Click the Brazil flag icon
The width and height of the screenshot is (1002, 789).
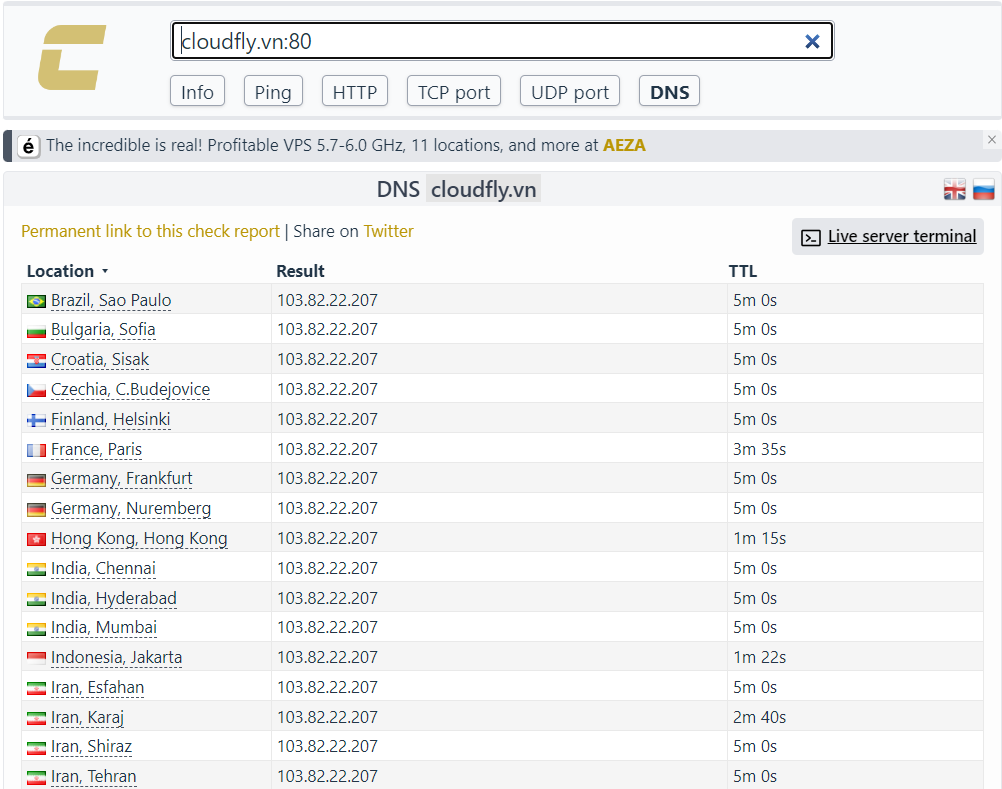[36, 301]
